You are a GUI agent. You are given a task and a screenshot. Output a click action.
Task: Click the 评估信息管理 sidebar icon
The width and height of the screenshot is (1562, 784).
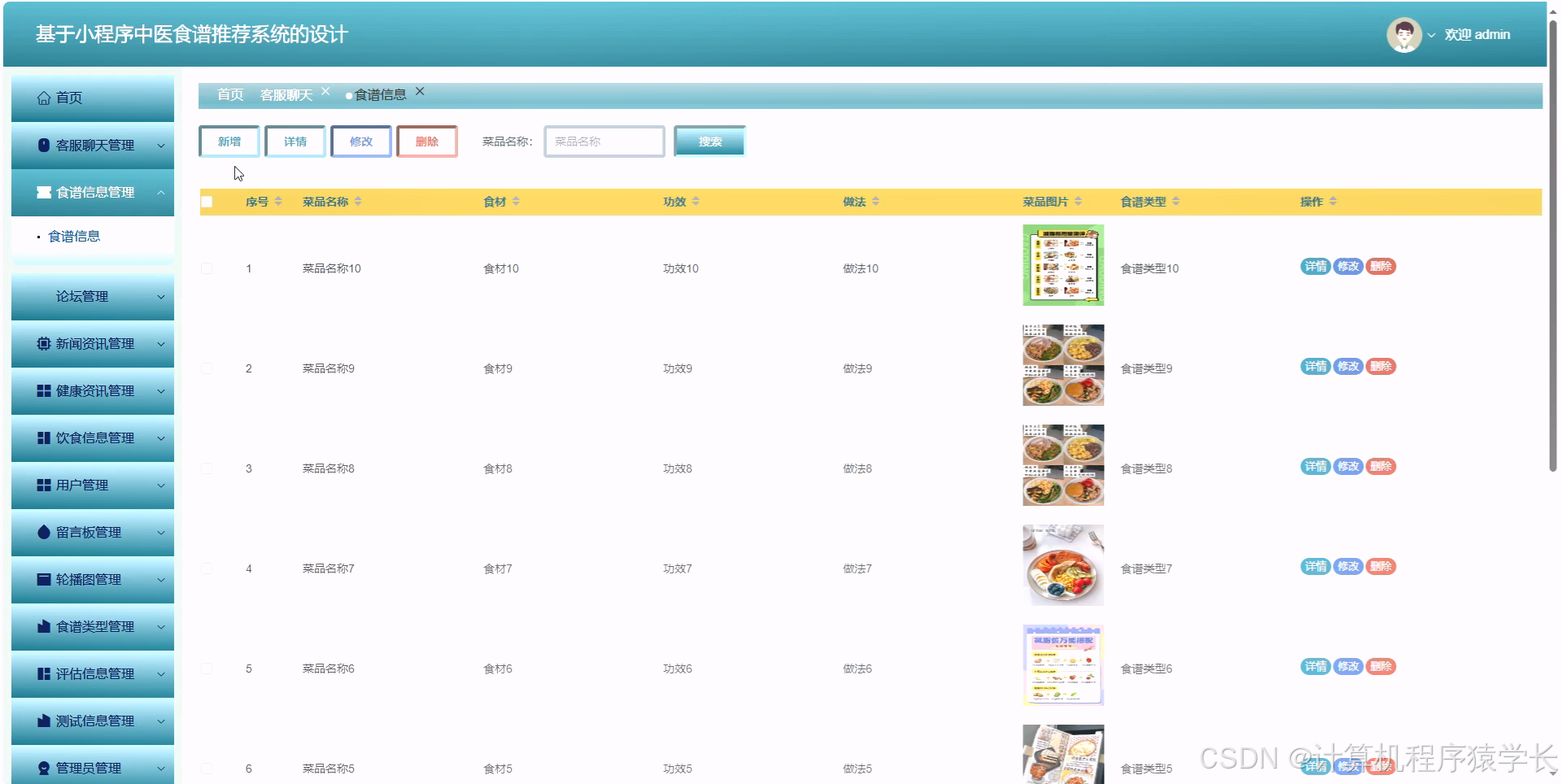(x=44, y=673)
